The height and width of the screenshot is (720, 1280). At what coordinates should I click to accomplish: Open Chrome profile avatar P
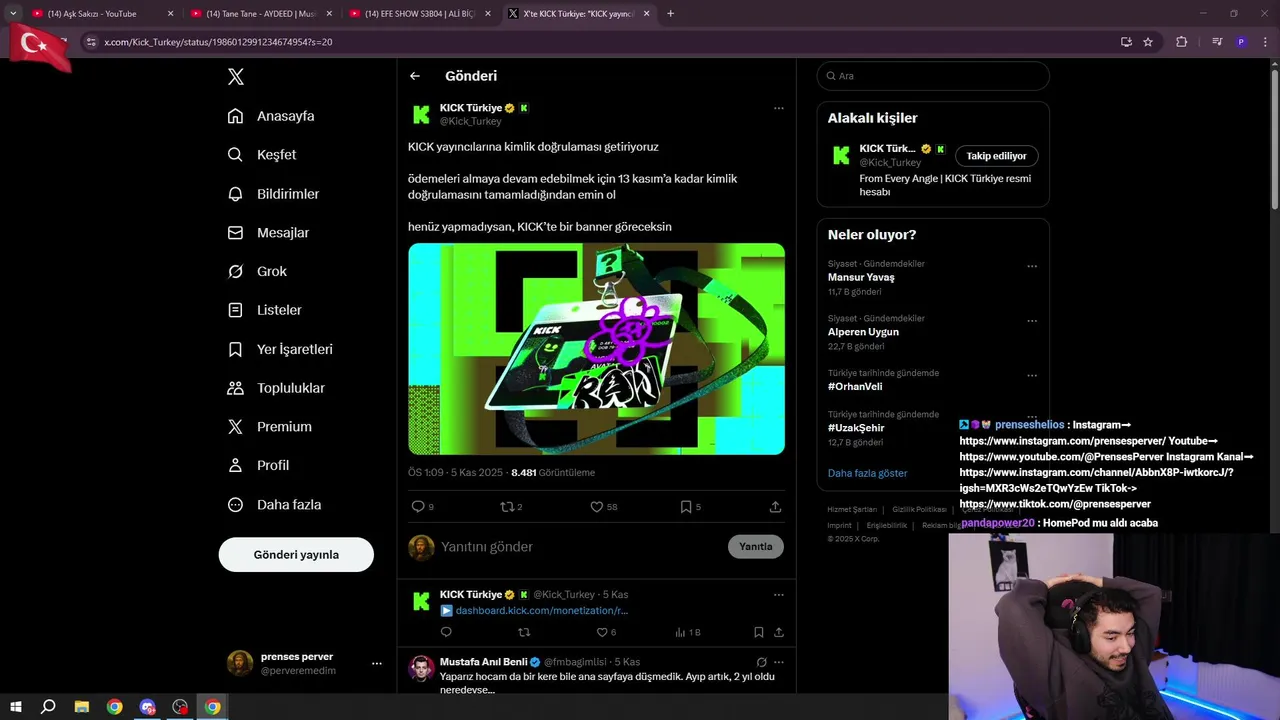(x=1241, y=42)
